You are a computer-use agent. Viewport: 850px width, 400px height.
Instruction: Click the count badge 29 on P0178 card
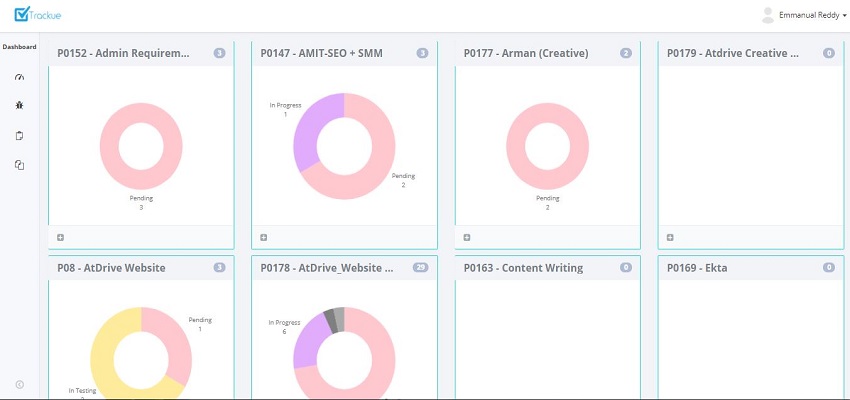pyautogui.click(x=421, y=267)
